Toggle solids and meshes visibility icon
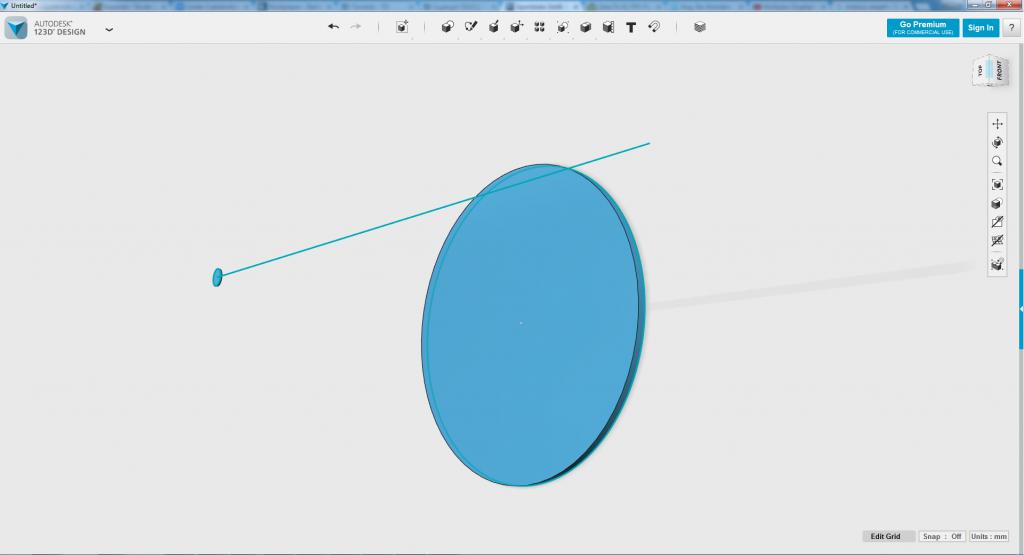The image size is (1024, 555). coord(997,241)
